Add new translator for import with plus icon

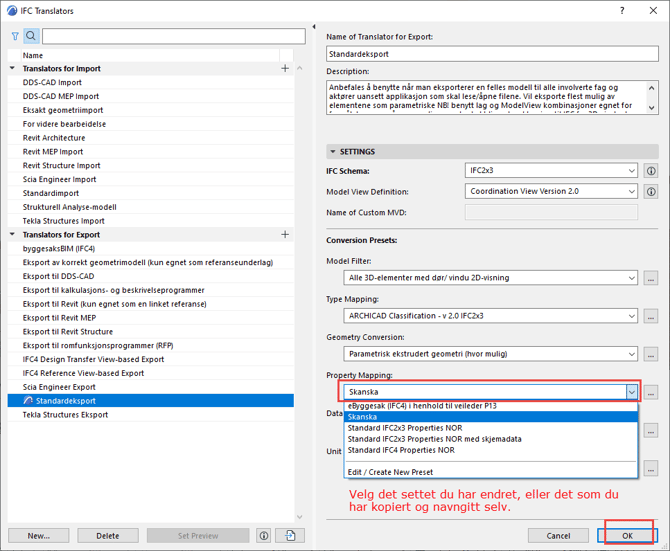(x=285, y=69)
